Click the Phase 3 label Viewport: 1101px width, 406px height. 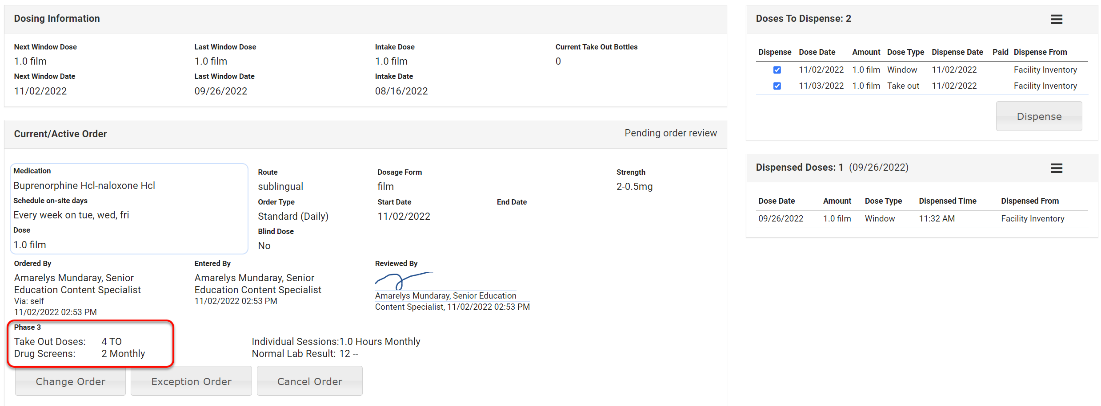click(28, 327)
